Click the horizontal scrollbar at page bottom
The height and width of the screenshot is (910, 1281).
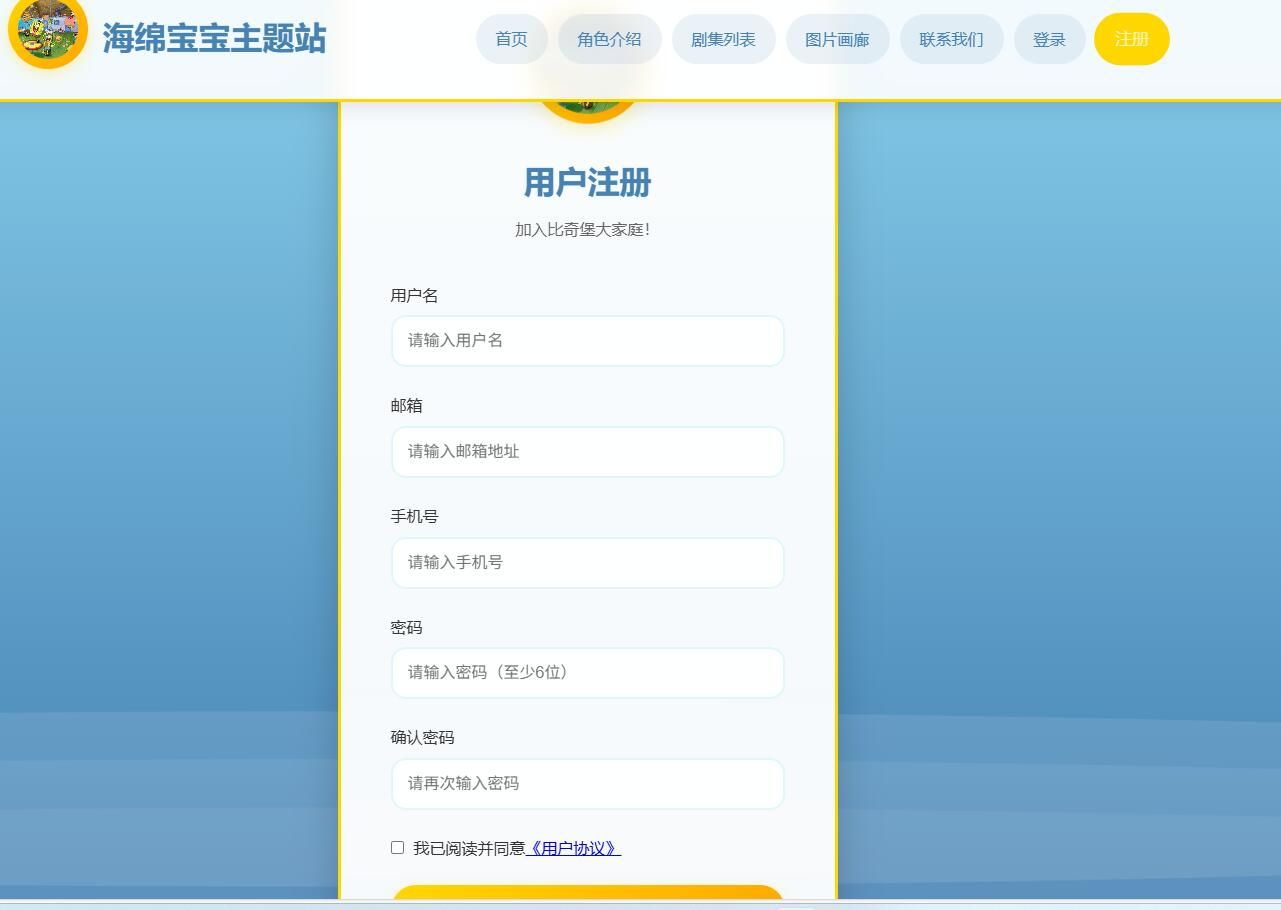(x=640, y=904)
